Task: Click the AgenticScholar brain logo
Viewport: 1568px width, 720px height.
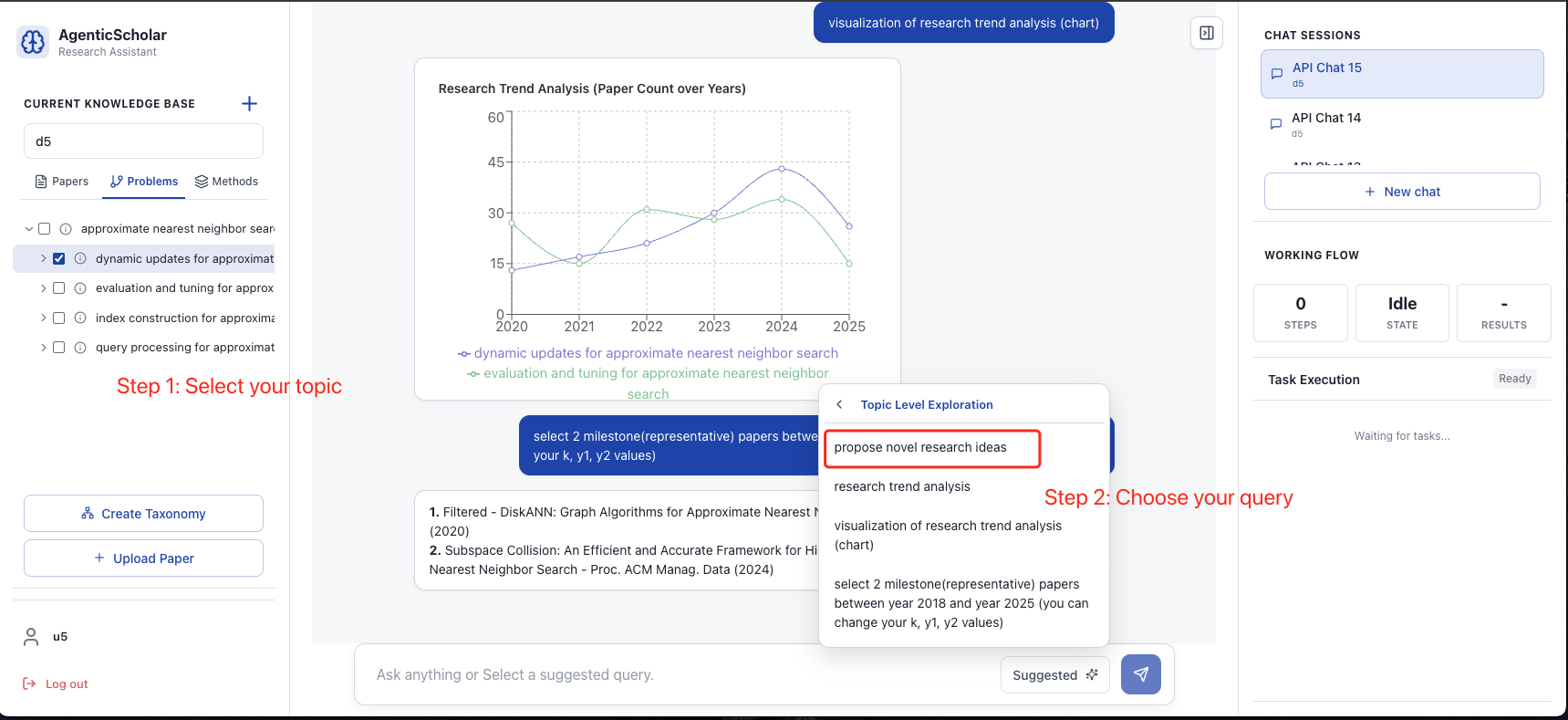Action: [x=33, y=41]
